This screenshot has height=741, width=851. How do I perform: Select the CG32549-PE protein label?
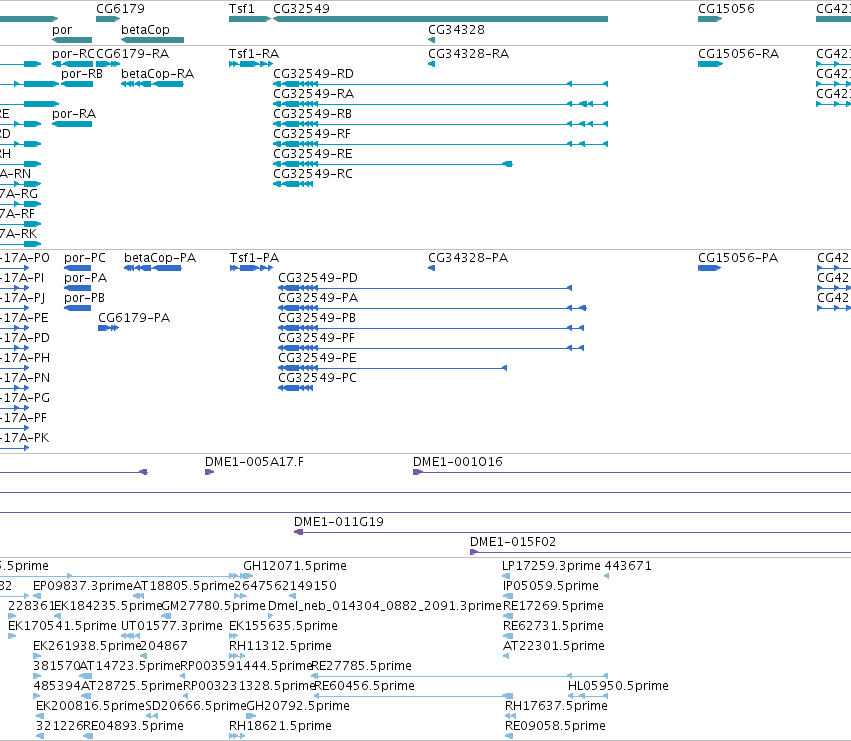pos(317,358)
